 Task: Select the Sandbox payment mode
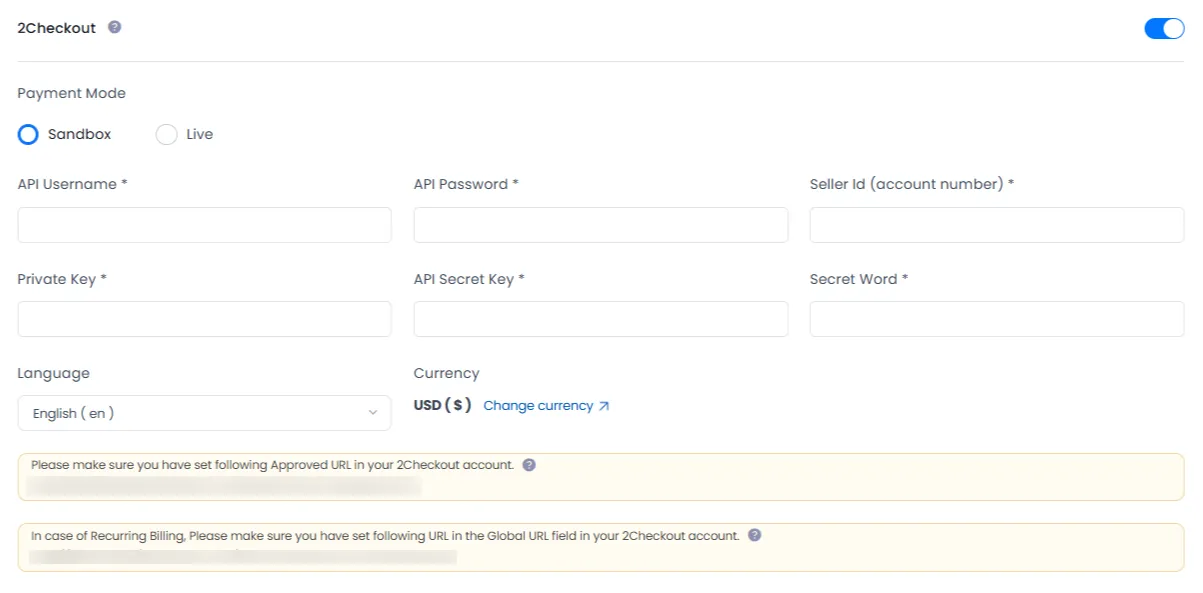point(27,134)
